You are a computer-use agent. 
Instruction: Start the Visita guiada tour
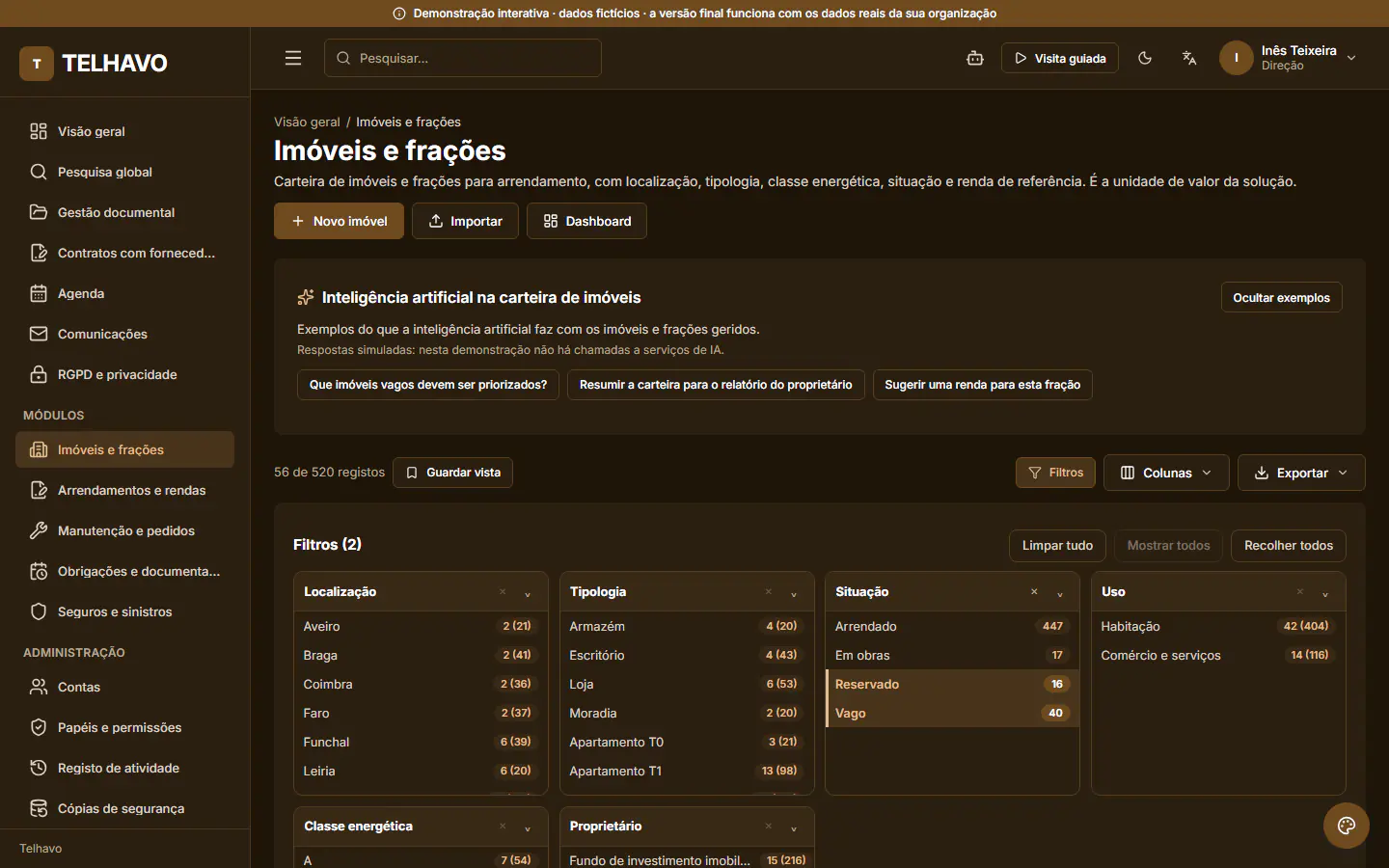click(1060, 58)
